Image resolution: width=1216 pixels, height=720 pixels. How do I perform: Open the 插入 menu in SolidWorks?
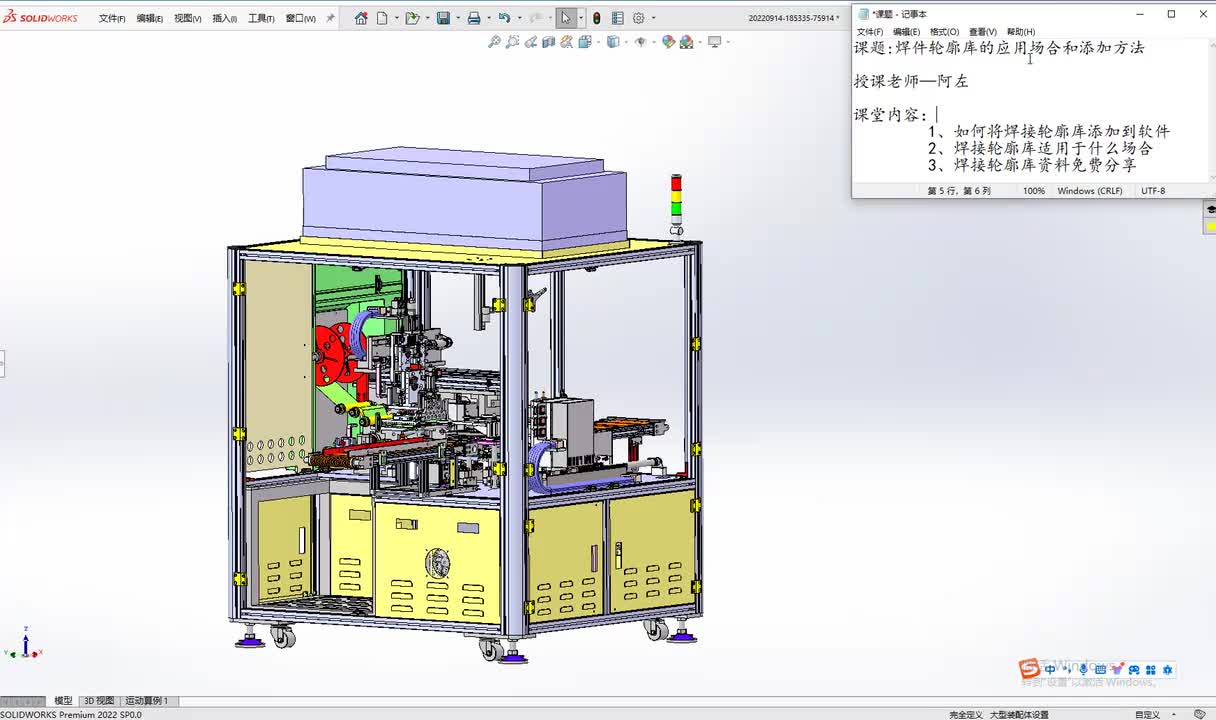point(224,18)
